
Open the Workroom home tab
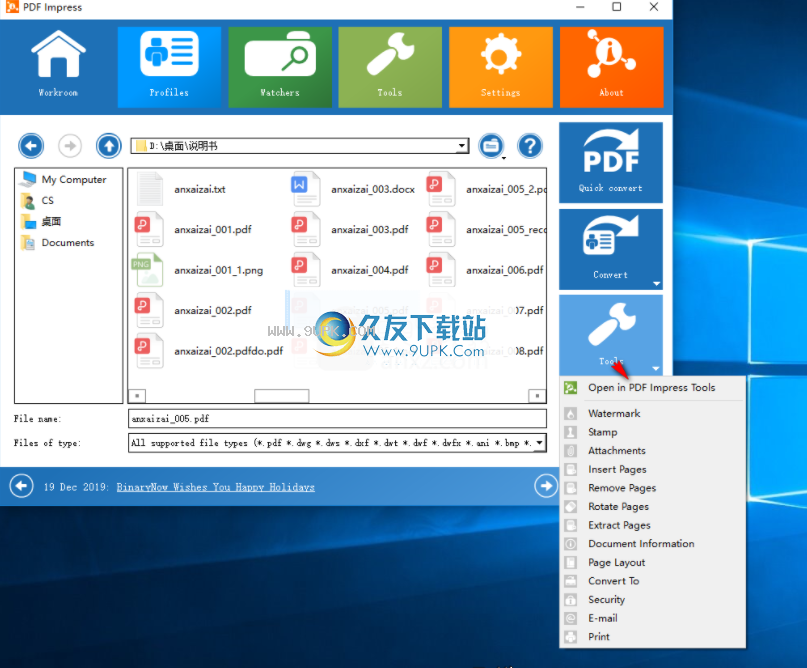(x=59, y=67)
